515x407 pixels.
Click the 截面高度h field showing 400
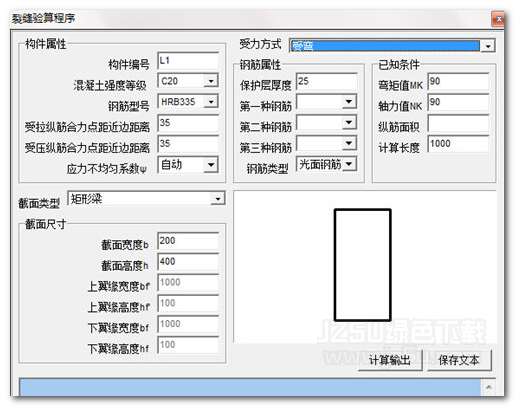pos(188,262)
